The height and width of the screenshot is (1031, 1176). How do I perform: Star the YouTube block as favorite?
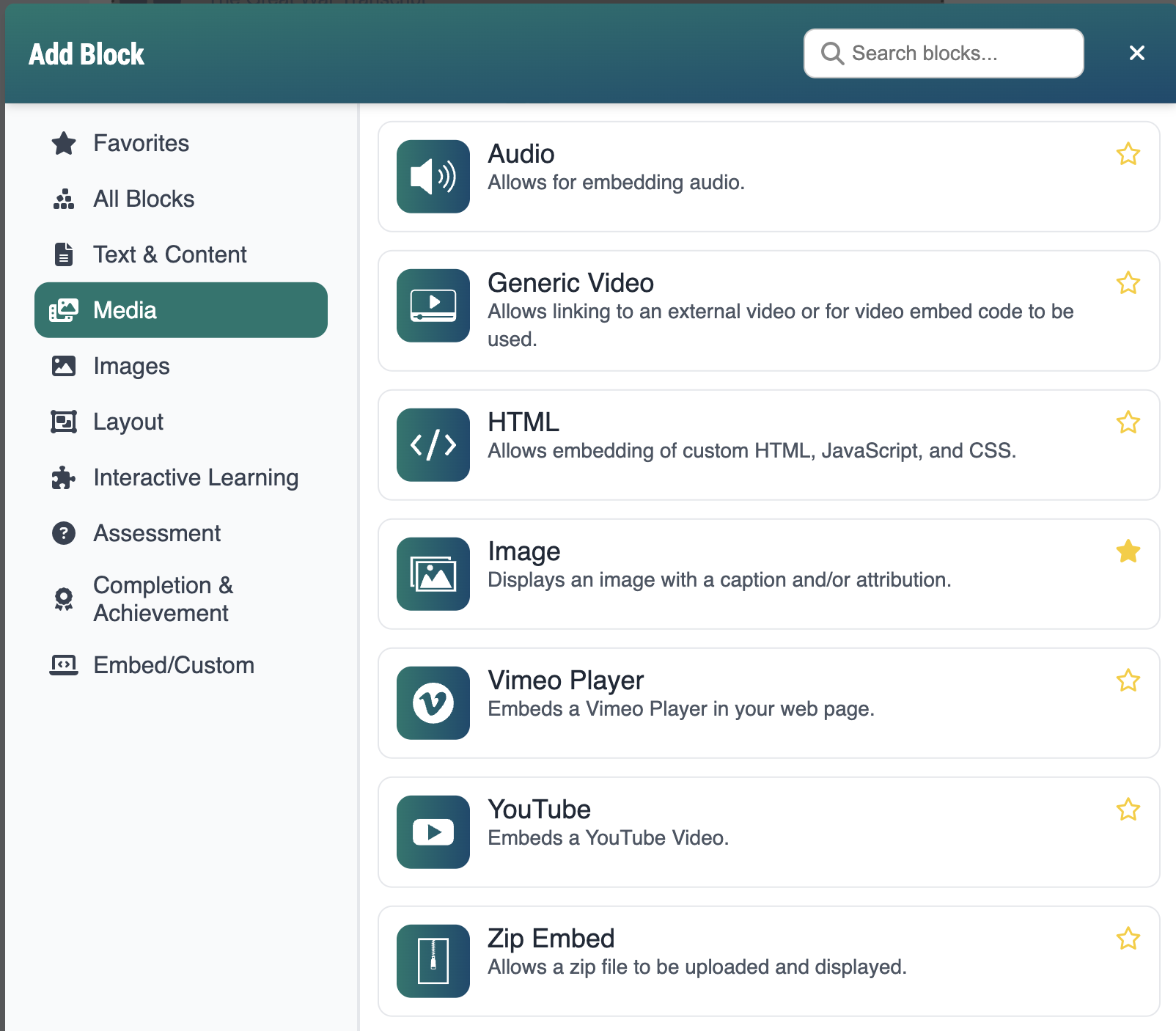[1128, 810]
